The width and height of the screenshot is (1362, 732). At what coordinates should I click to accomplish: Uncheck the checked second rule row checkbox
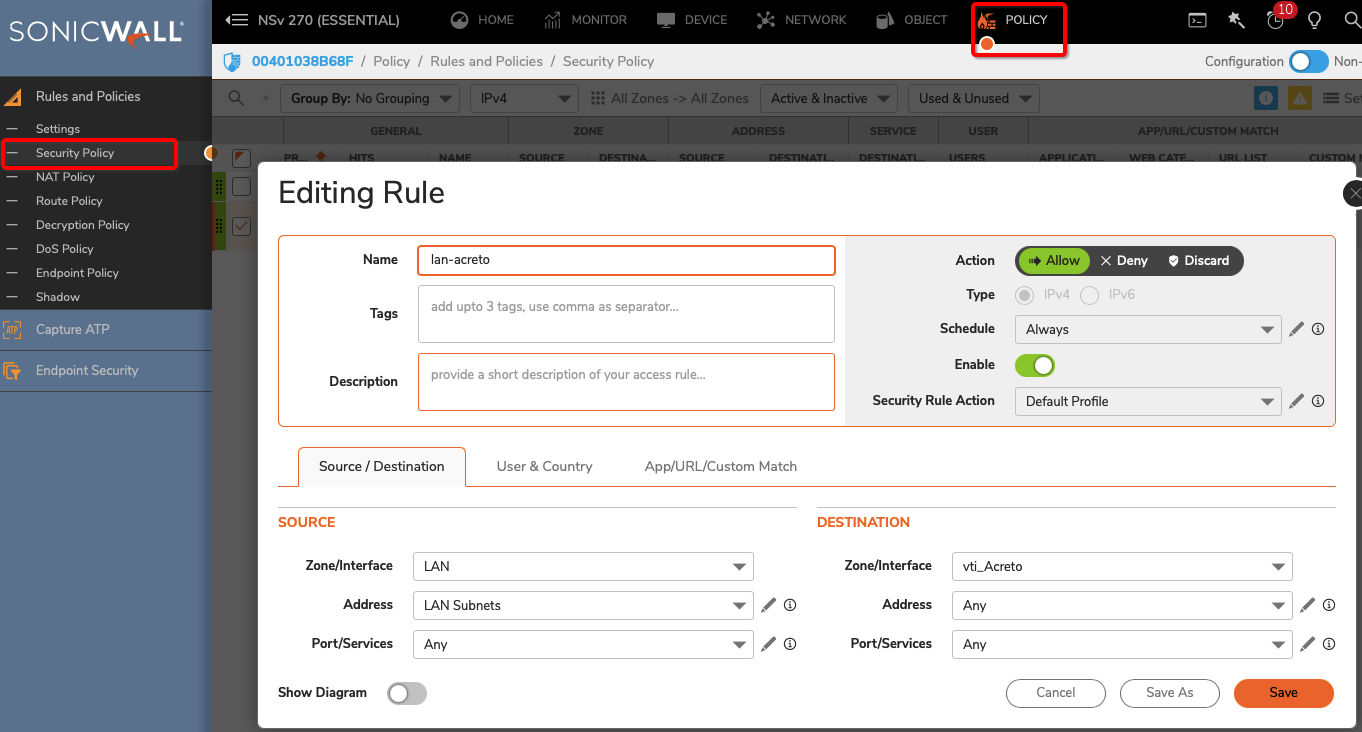pos(241,226)
